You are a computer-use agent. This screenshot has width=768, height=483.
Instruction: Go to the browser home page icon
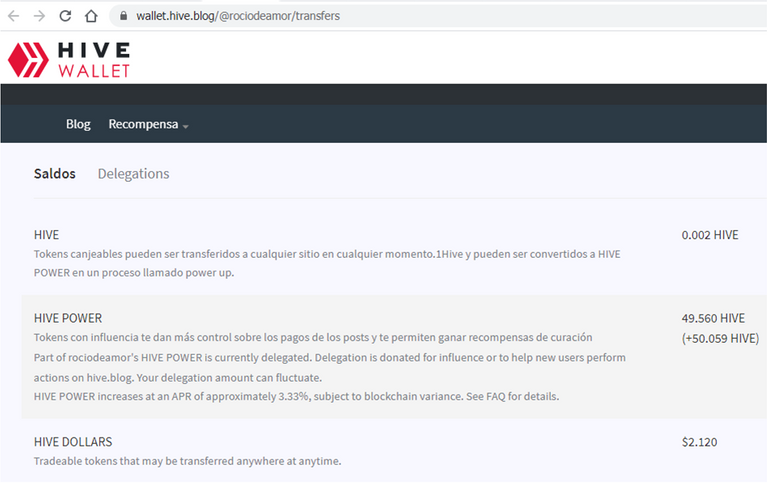91,16
